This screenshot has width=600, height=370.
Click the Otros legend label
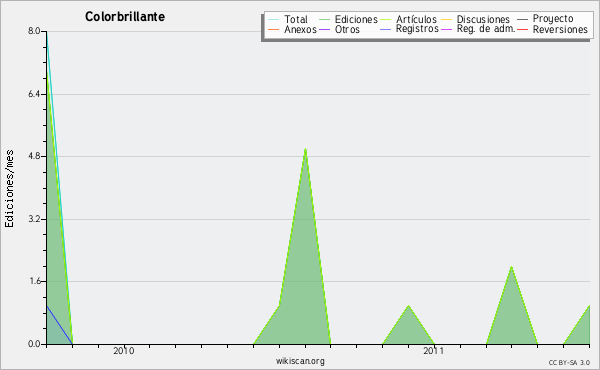(347, 29)
